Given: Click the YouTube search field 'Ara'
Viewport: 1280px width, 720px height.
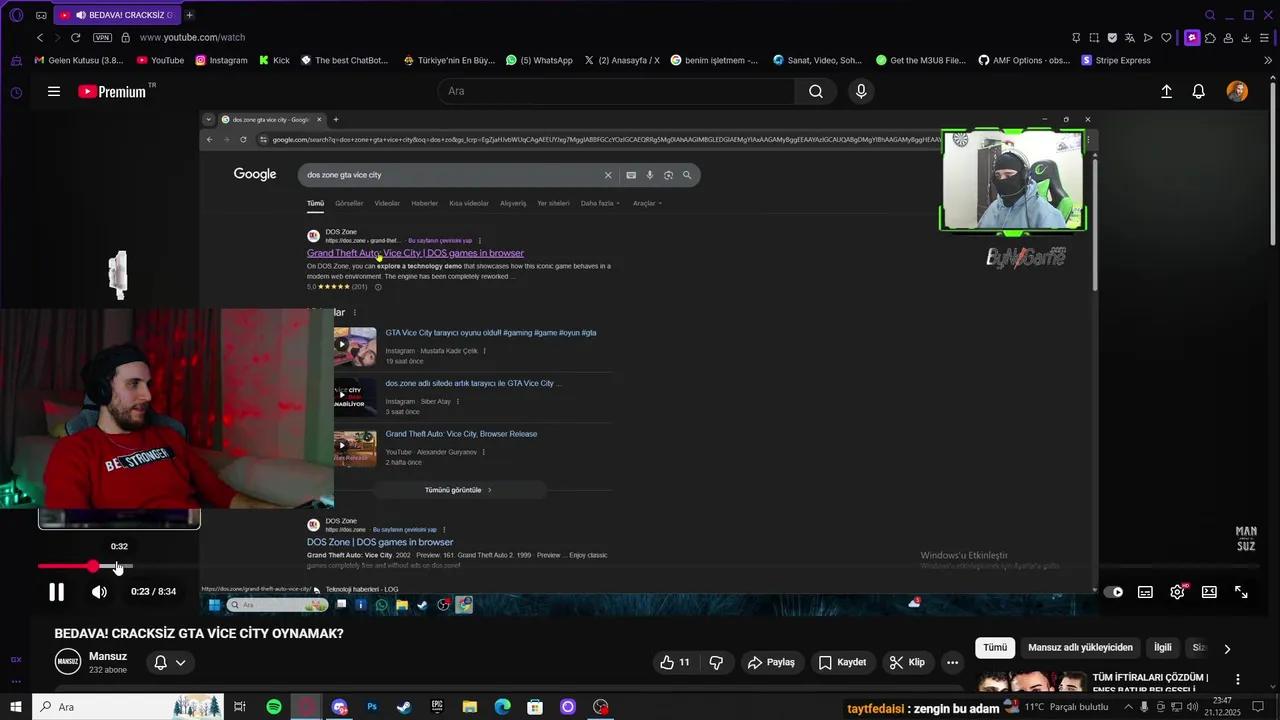Looking at the screenshot, I should [x=615, y=91].
